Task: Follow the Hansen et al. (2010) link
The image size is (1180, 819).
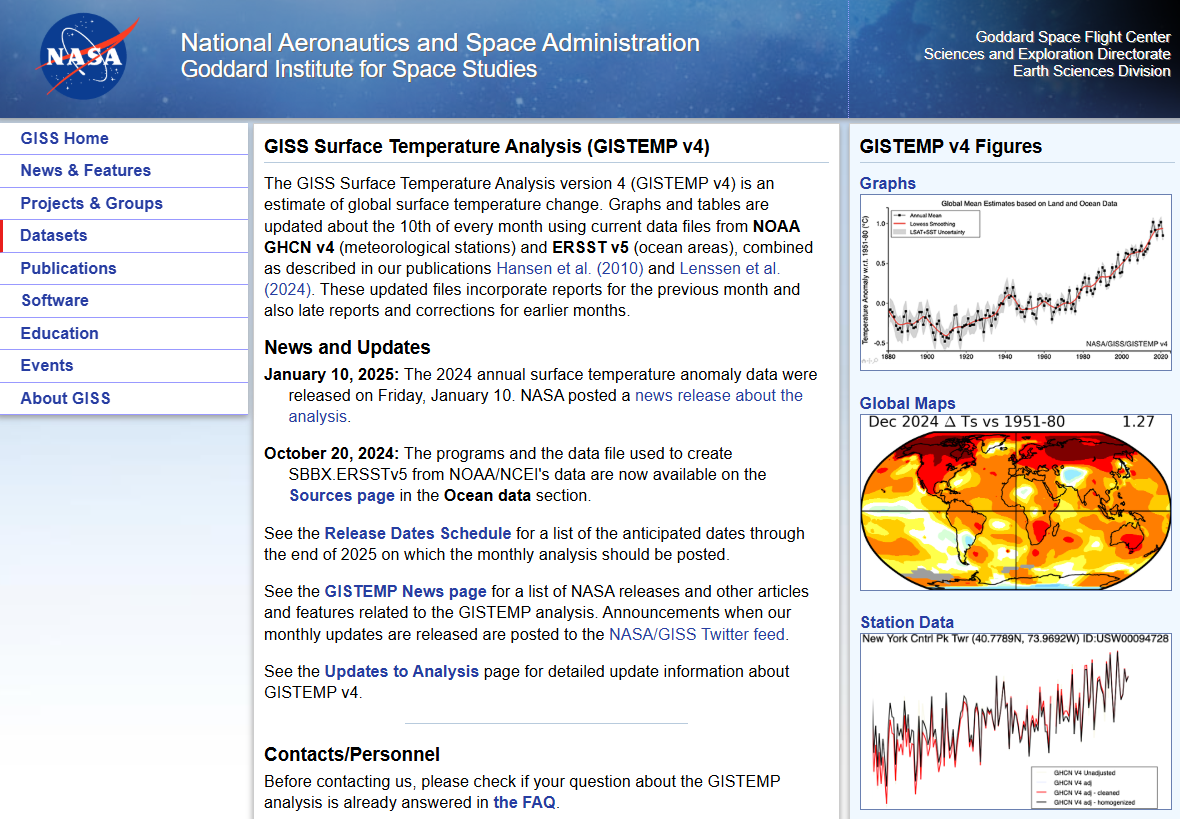Action: [570, 269]
